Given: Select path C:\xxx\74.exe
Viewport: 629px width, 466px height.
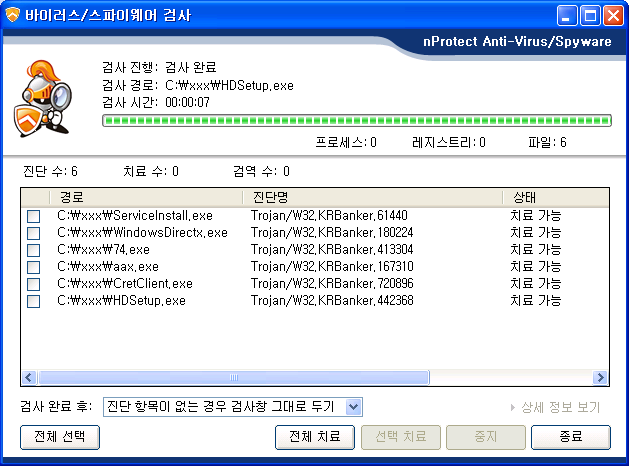Looking at the screenshot, I should [x=103, y=250].
